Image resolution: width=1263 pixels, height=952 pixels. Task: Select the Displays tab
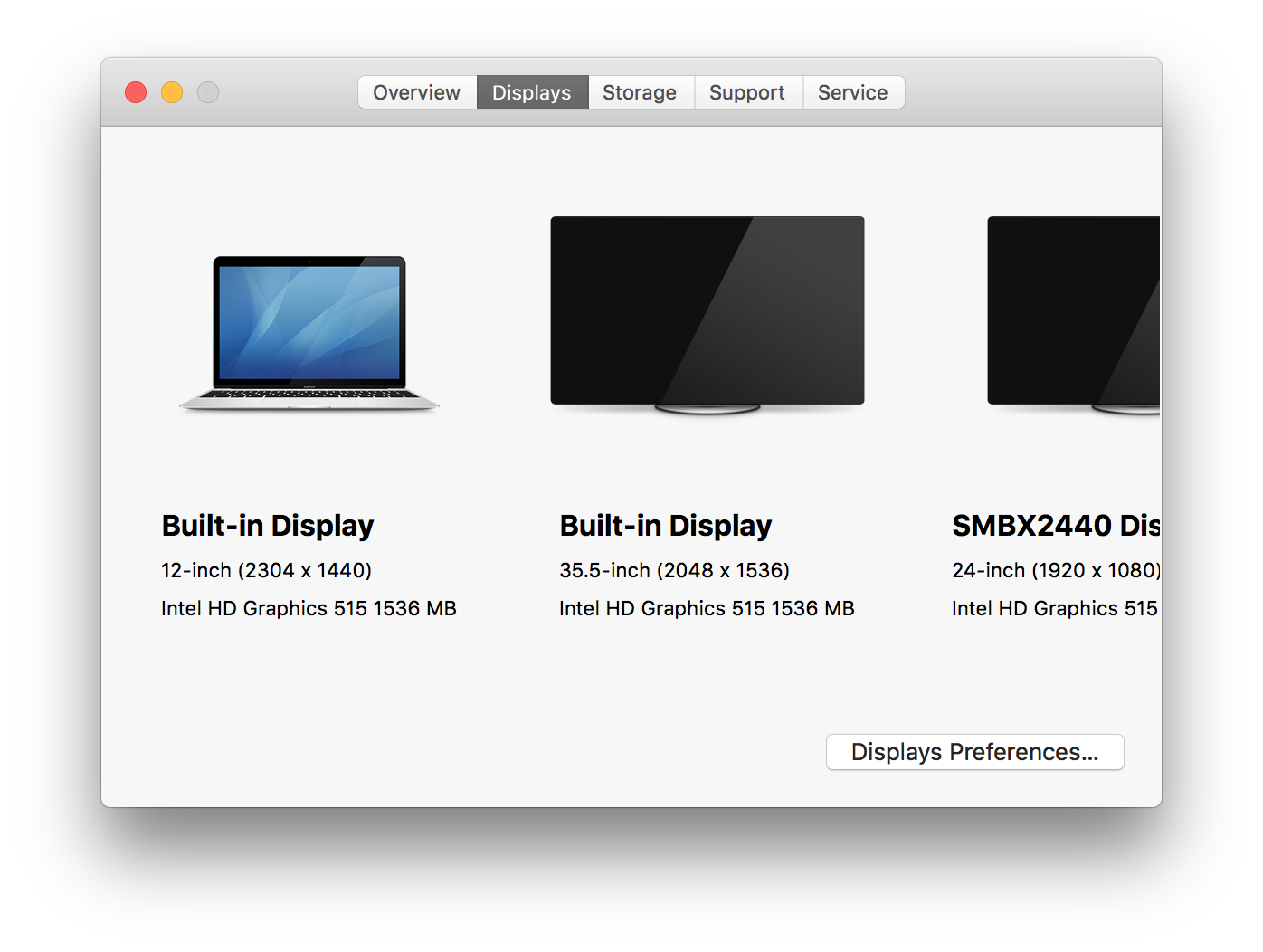[x=532, y=92]
